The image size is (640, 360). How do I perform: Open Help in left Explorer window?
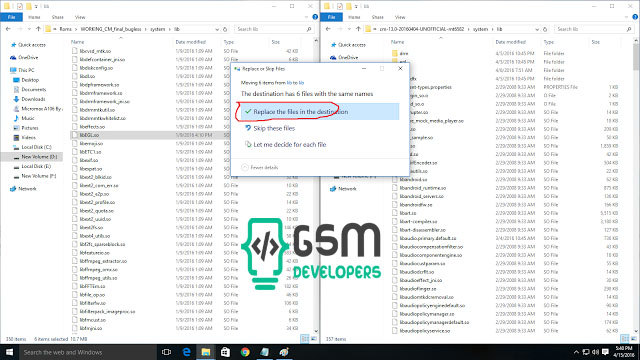(315, 17)
